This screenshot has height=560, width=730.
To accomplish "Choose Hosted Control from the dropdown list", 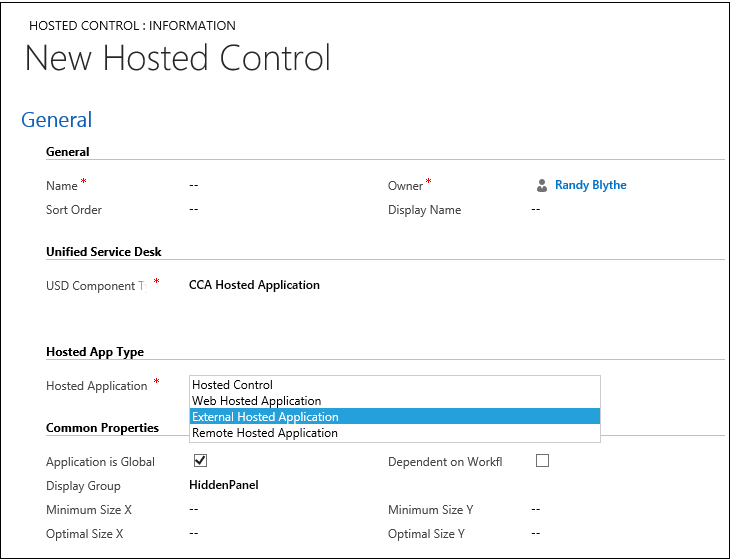I will 395,385.
